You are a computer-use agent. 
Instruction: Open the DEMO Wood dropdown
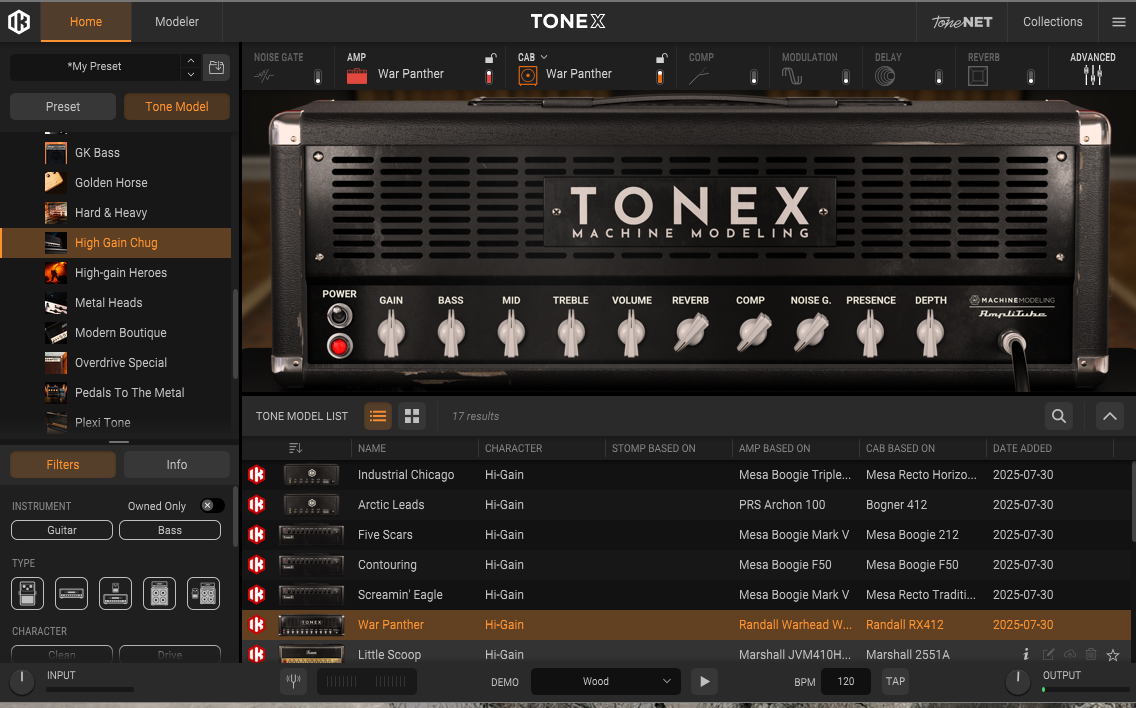coord(606,681)
